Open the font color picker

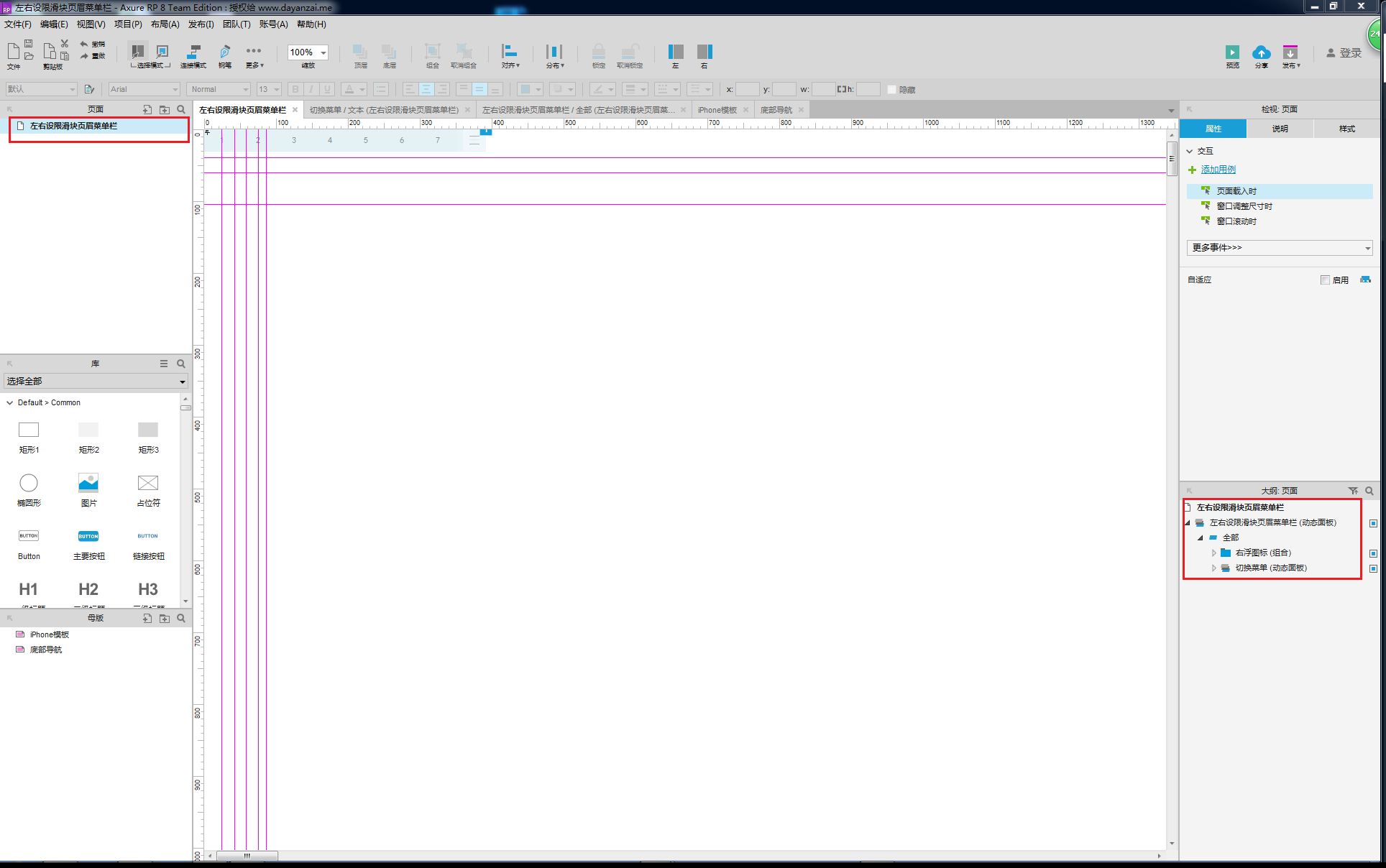tap(353, 89)
